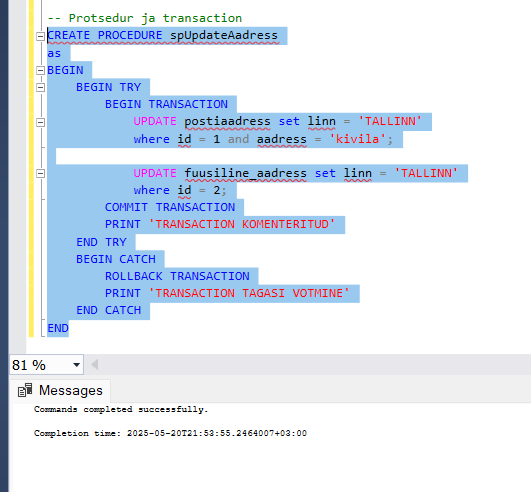Collapse the UPDATE postiaadress statement

pos(40,122)
